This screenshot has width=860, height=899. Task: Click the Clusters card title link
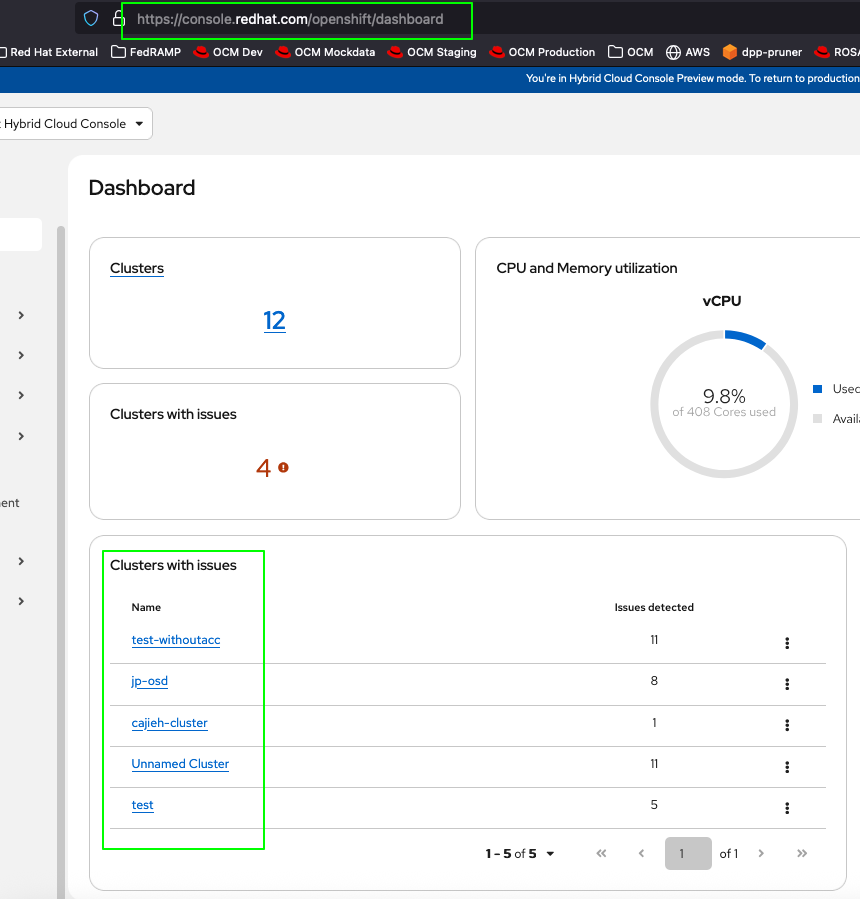[x=137, y=268]
